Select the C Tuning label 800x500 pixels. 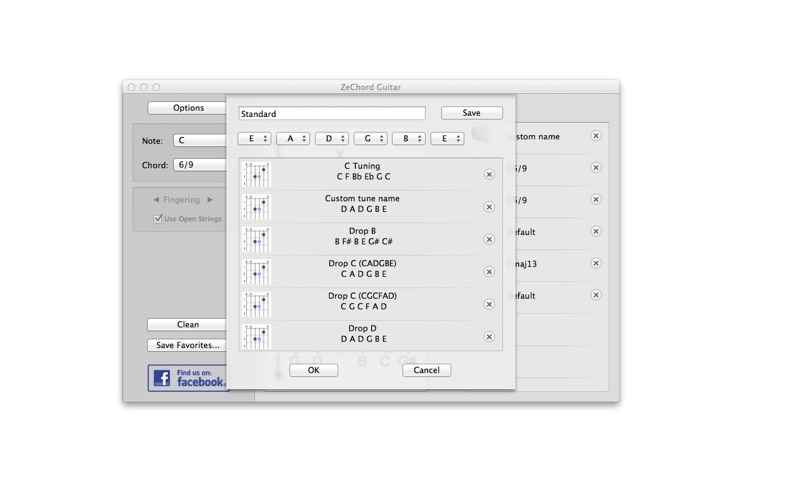click(x=362, y=166)
